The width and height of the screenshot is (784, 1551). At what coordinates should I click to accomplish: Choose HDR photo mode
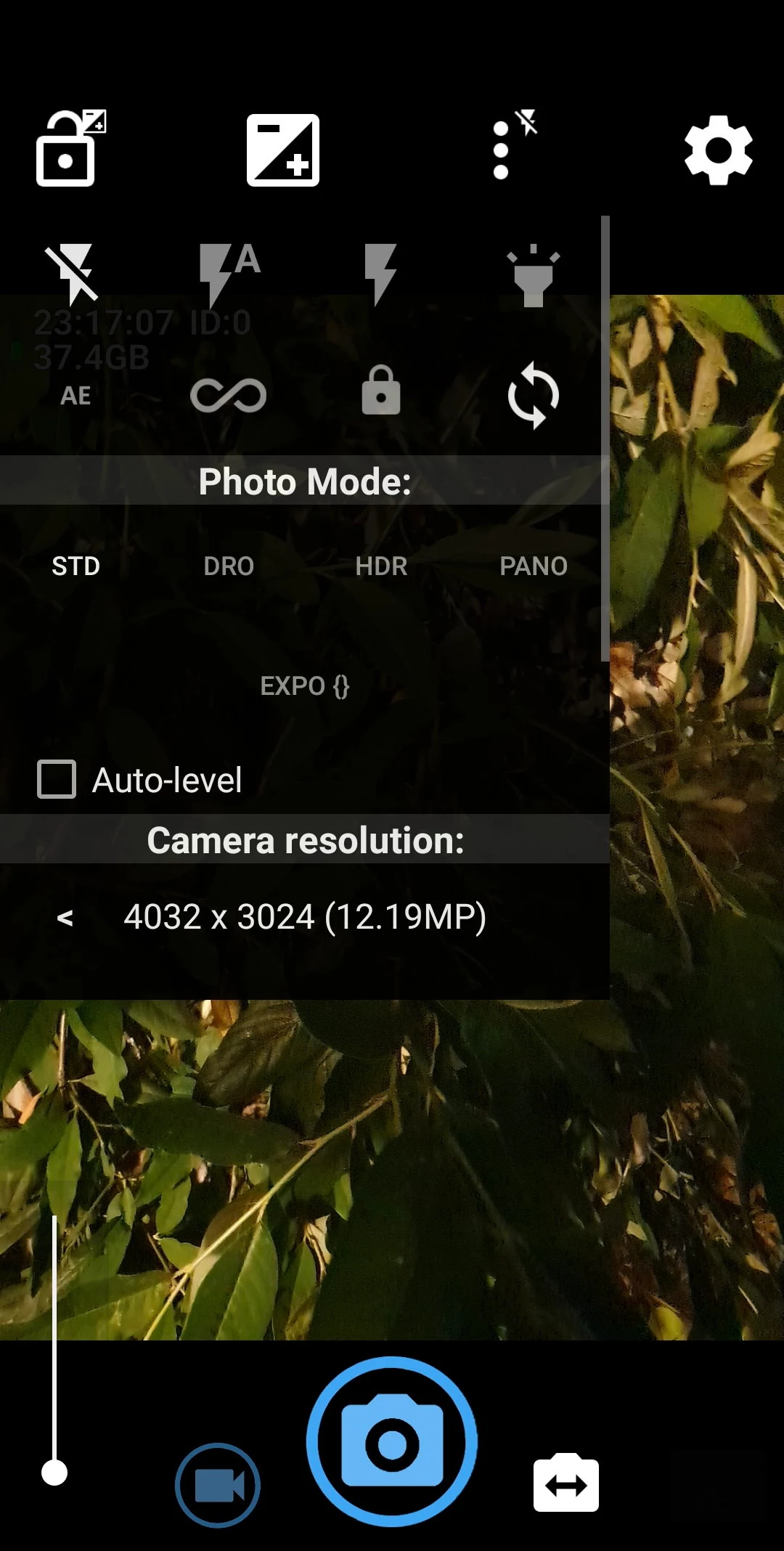(x=381, y=566)
